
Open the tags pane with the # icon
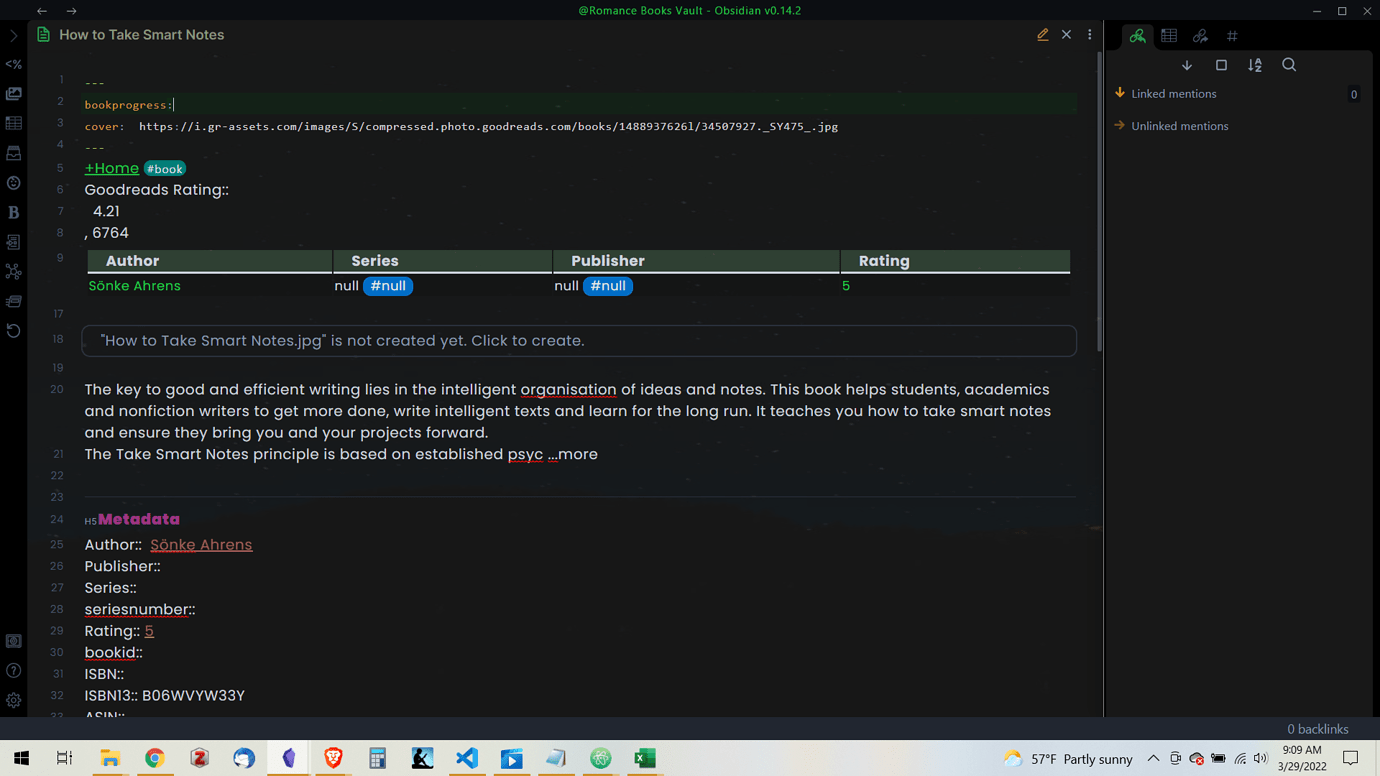coord(1232,36)
